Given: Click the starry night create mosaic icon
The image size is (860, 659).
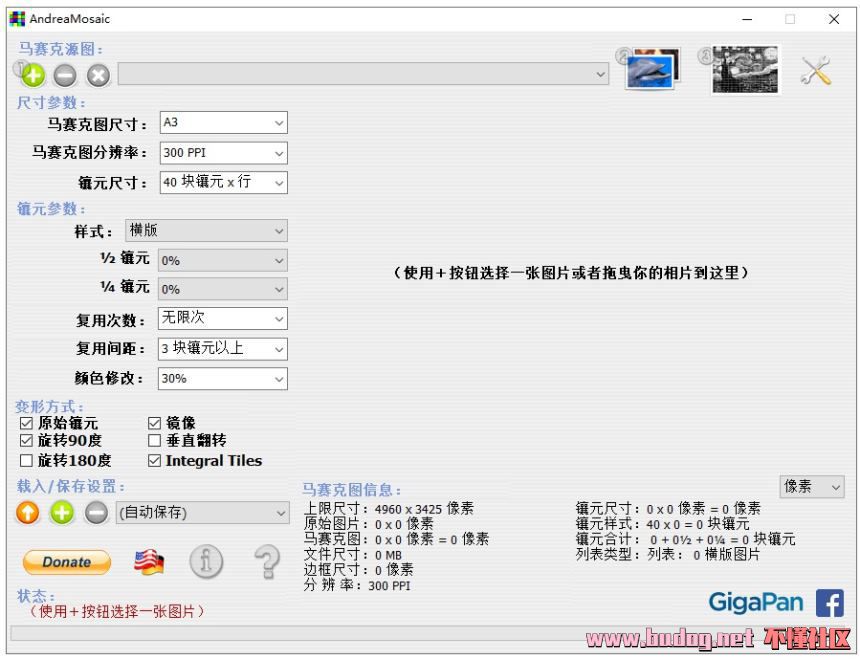Looking at the screenshot, I should click(745, 70).
